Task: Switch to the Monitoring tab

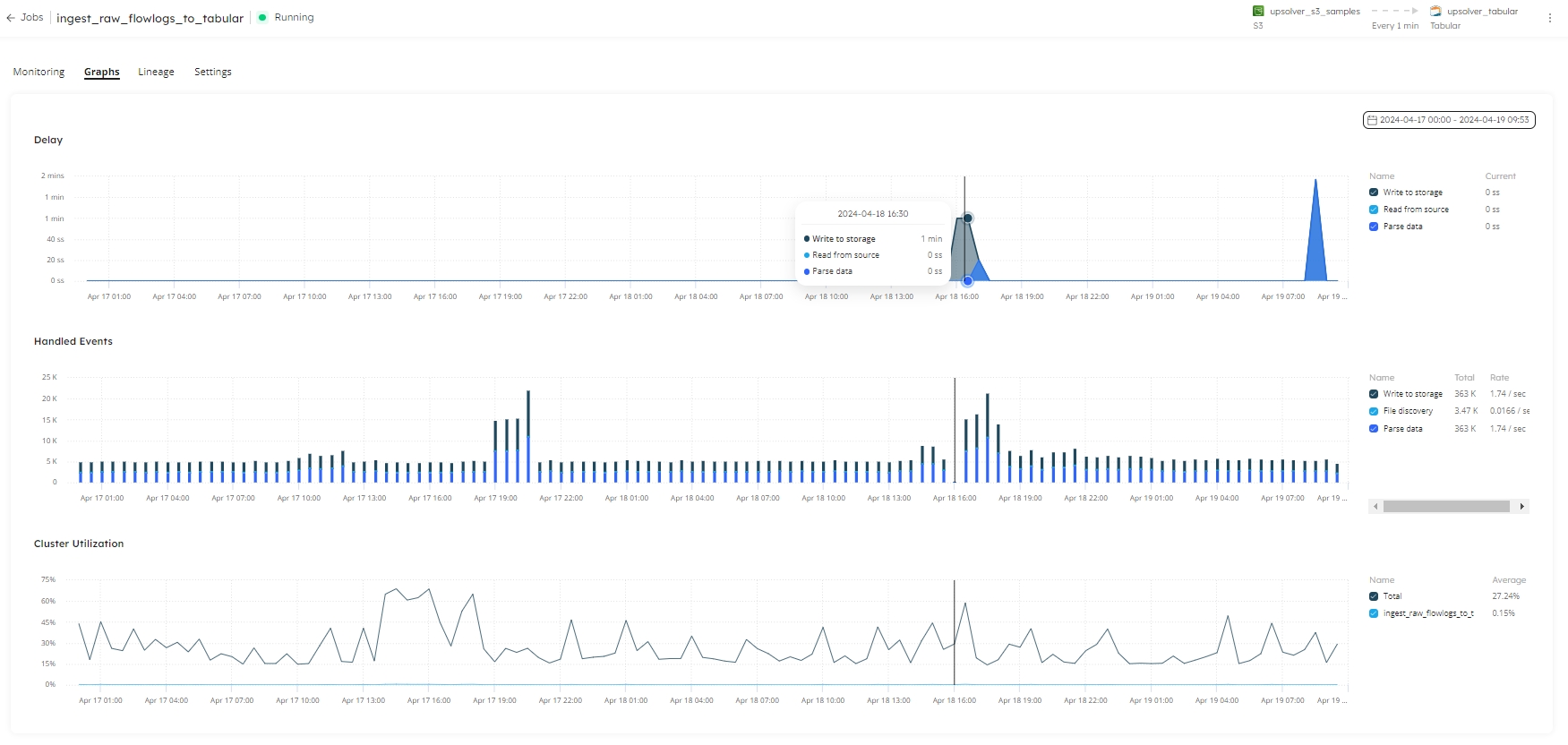Action: (x=39, y=72)
